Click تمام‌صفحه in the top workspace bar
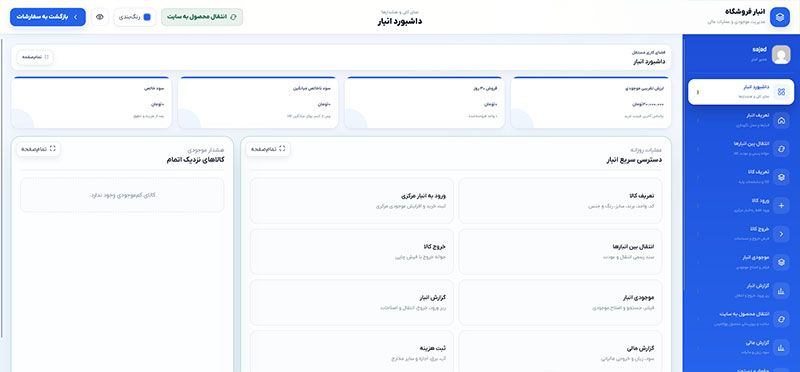 coord(35,57)
